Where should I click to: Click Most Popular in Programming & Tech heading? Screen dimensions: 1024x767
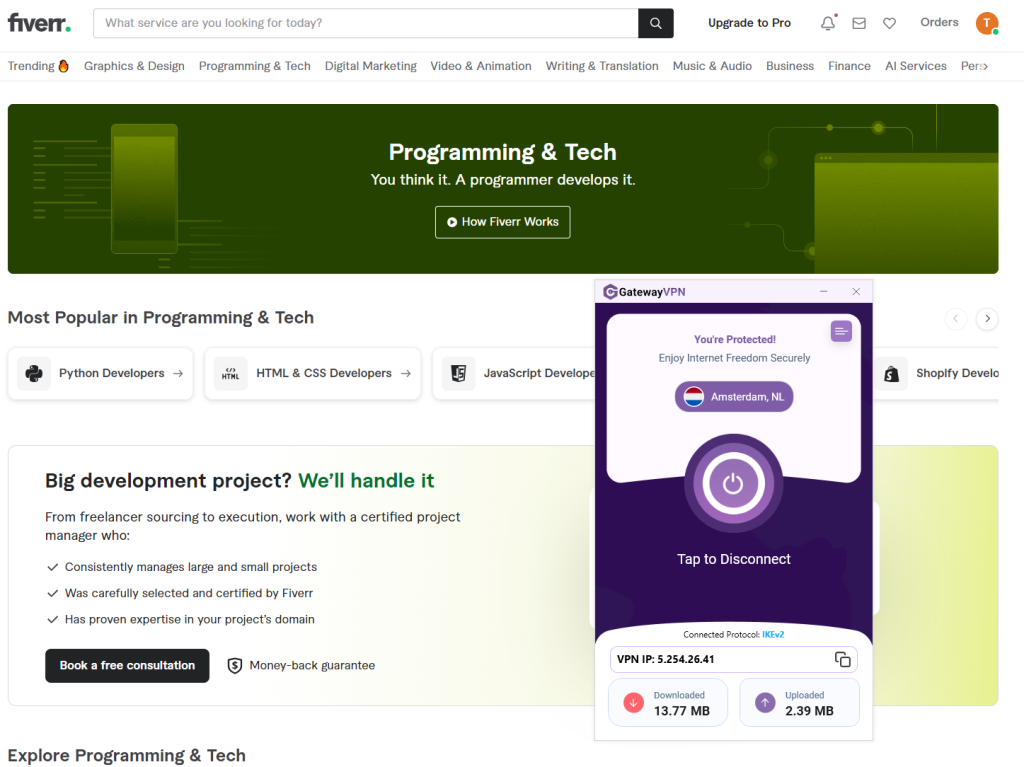(161, 318)
